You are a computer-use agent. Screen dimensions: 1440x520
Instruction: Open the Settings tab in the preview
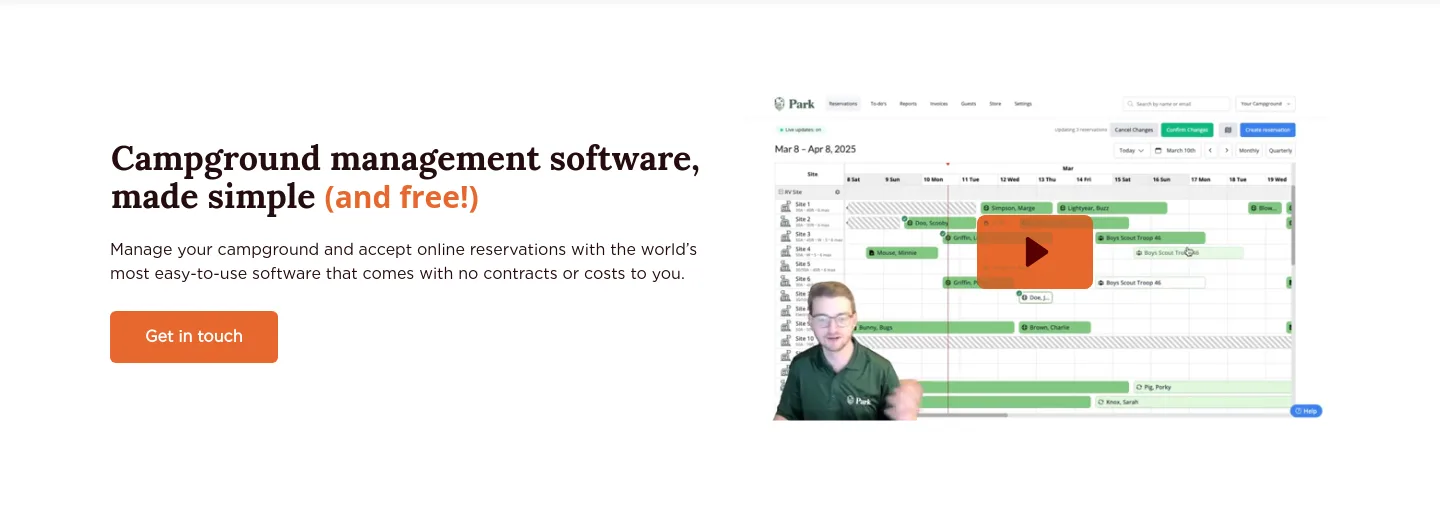coord(1023,104)
